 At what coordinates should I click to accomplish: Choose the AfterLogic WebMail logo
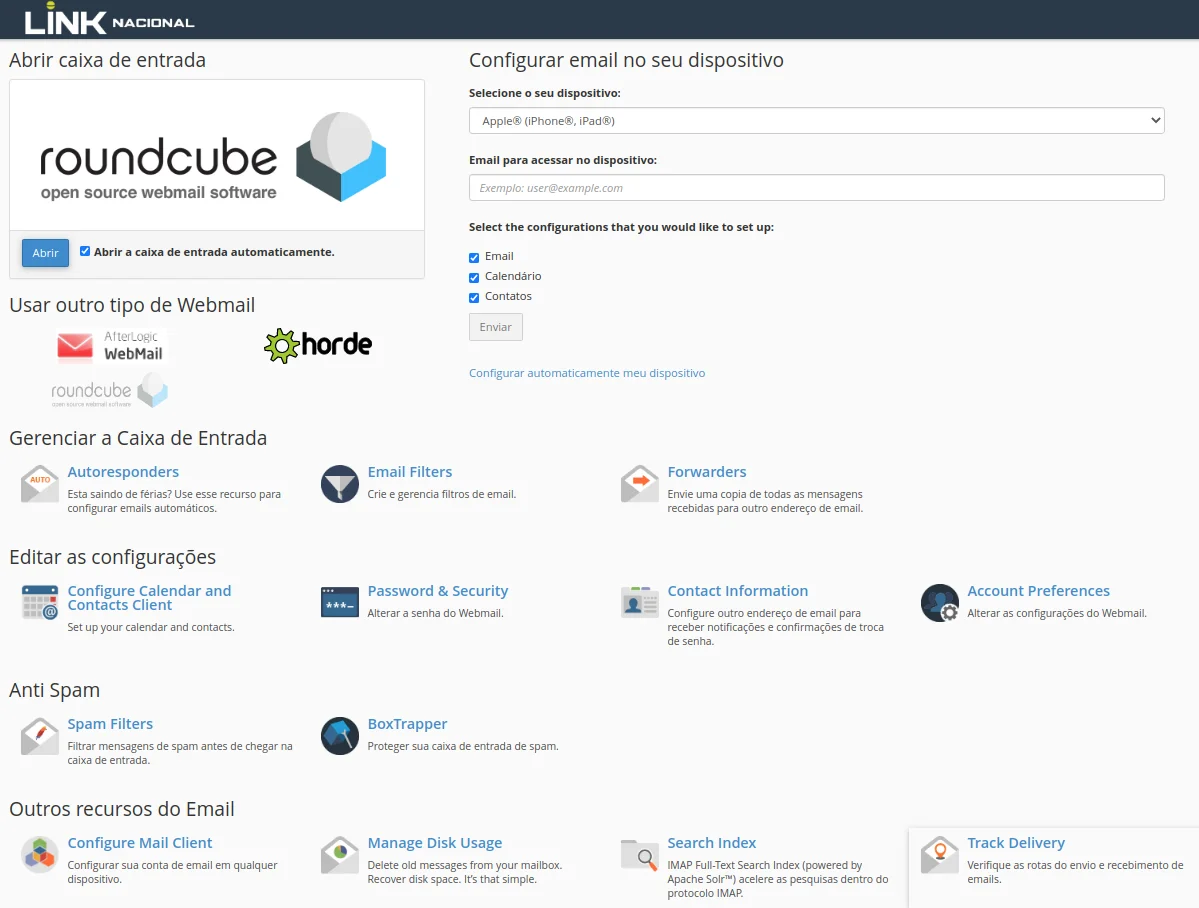point(110,346)
